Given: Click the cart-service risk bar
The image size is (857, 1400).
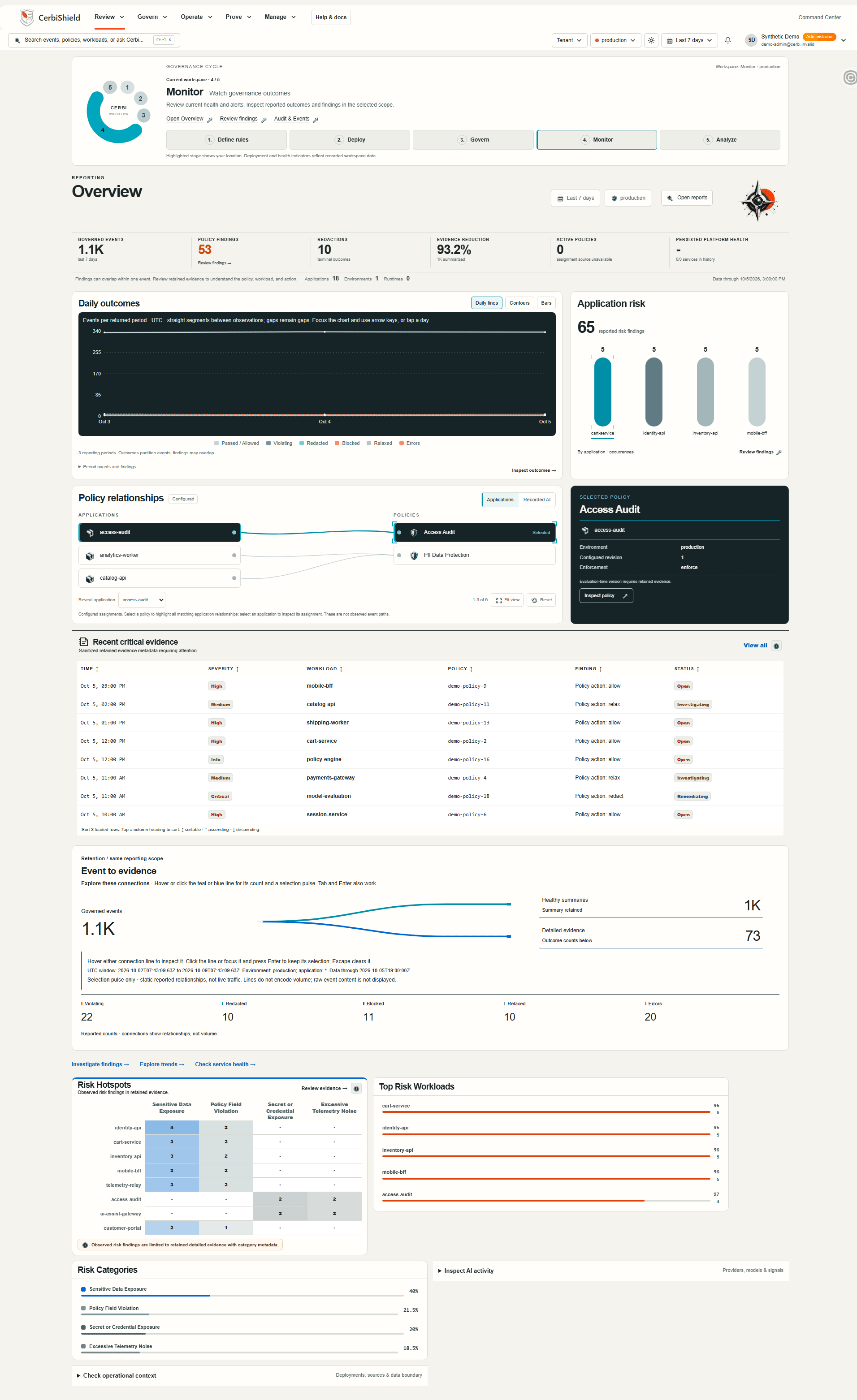Looking at the screenshot, I should (602, 392).
